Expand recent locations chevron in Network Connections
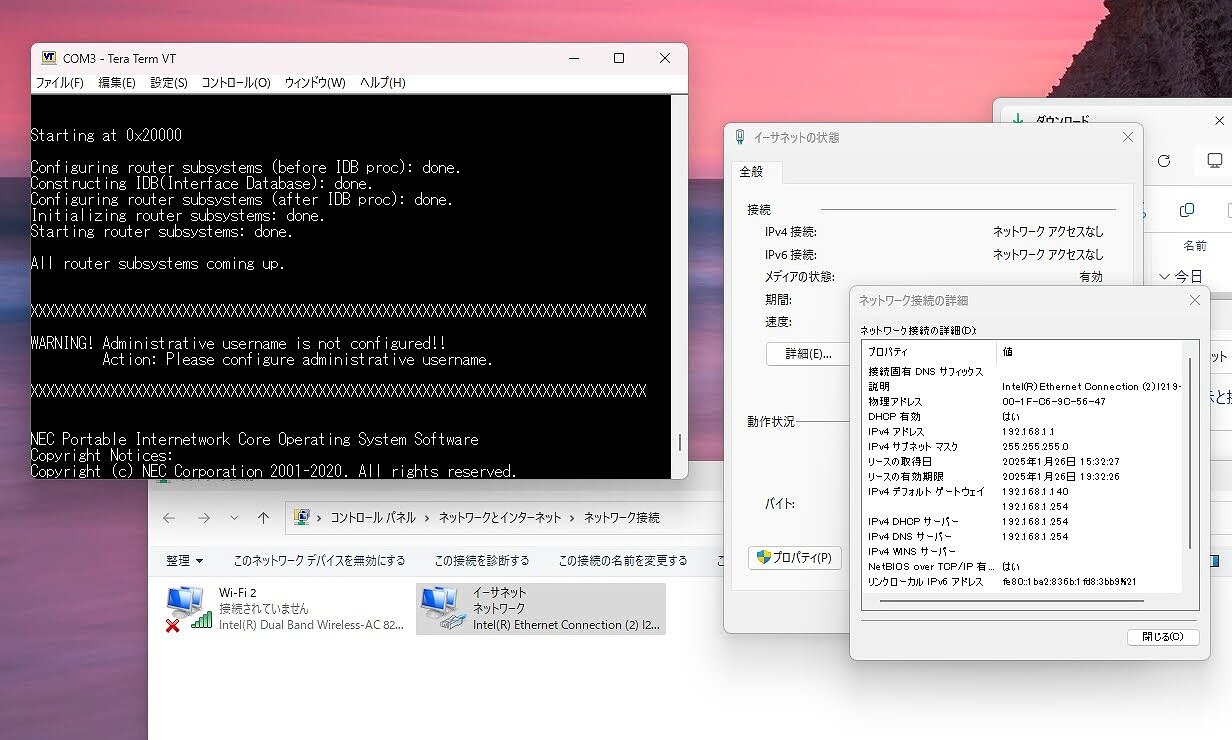 pyautogui.click(x=234, y=518)
